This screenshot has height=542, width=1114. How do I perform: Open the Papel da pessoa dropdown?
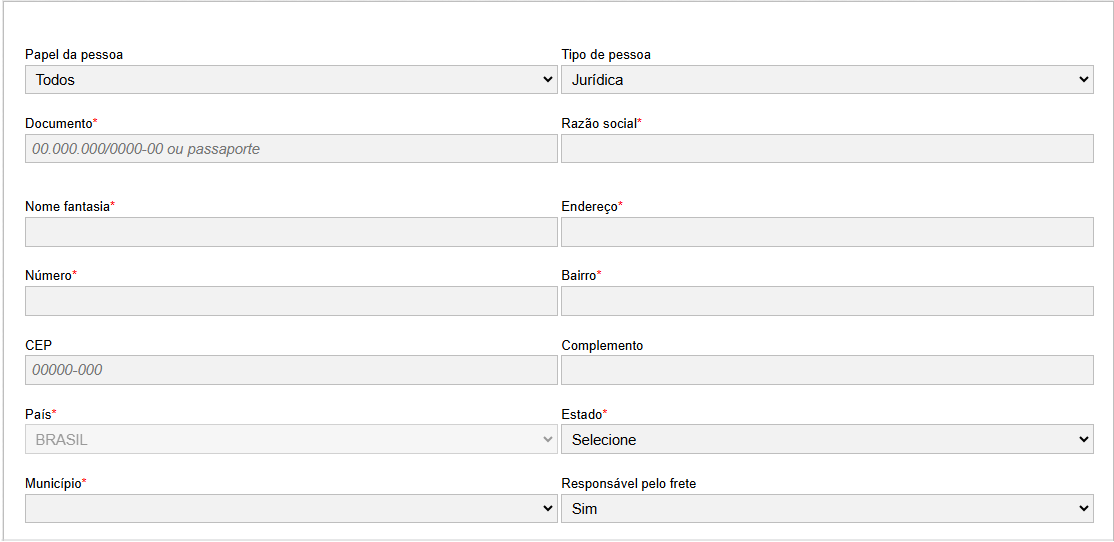290,80
